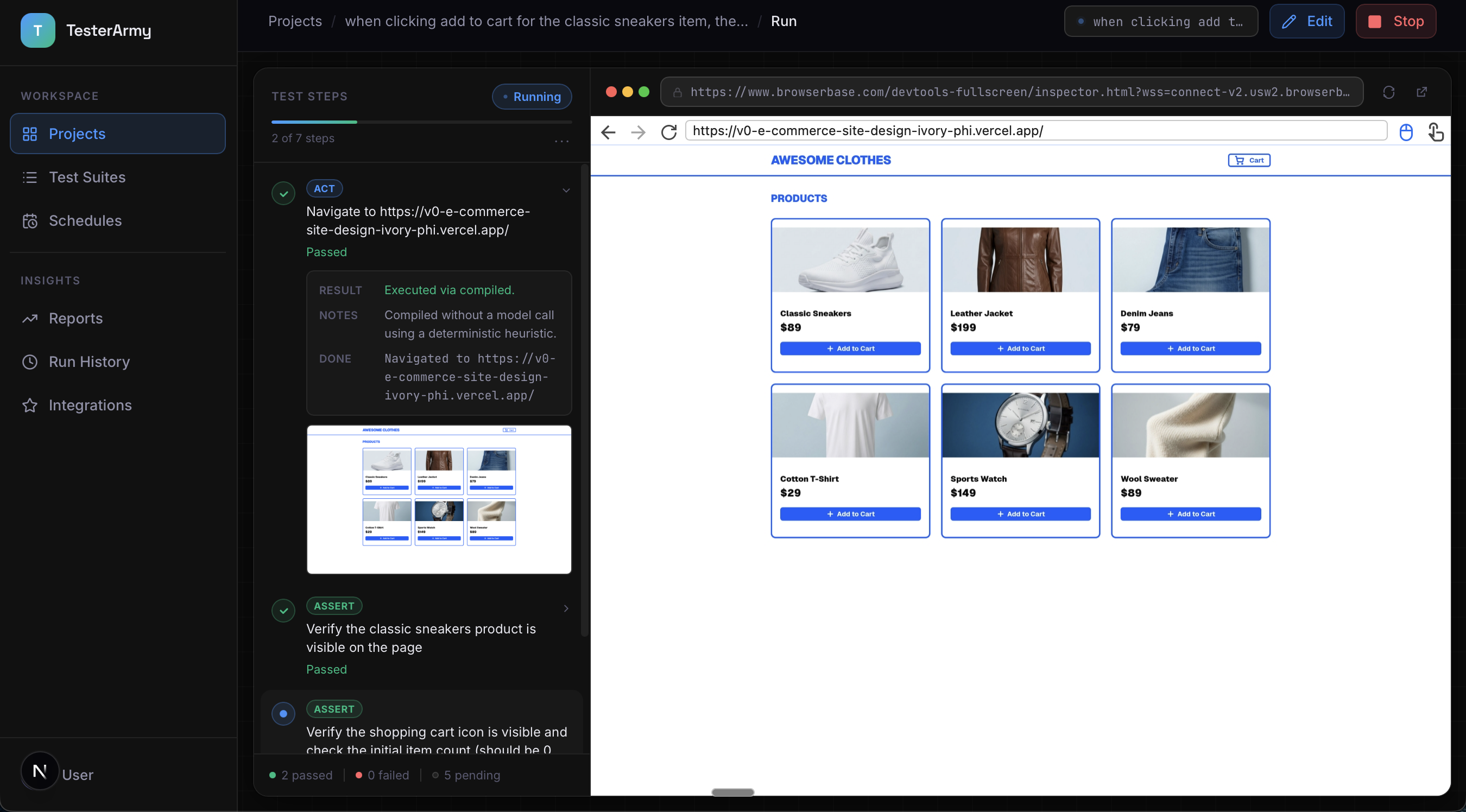Image resolution: width=1466 pixels, height=812 pixels.
Task: Open live view in external window
Action: tap(1421, 92)
